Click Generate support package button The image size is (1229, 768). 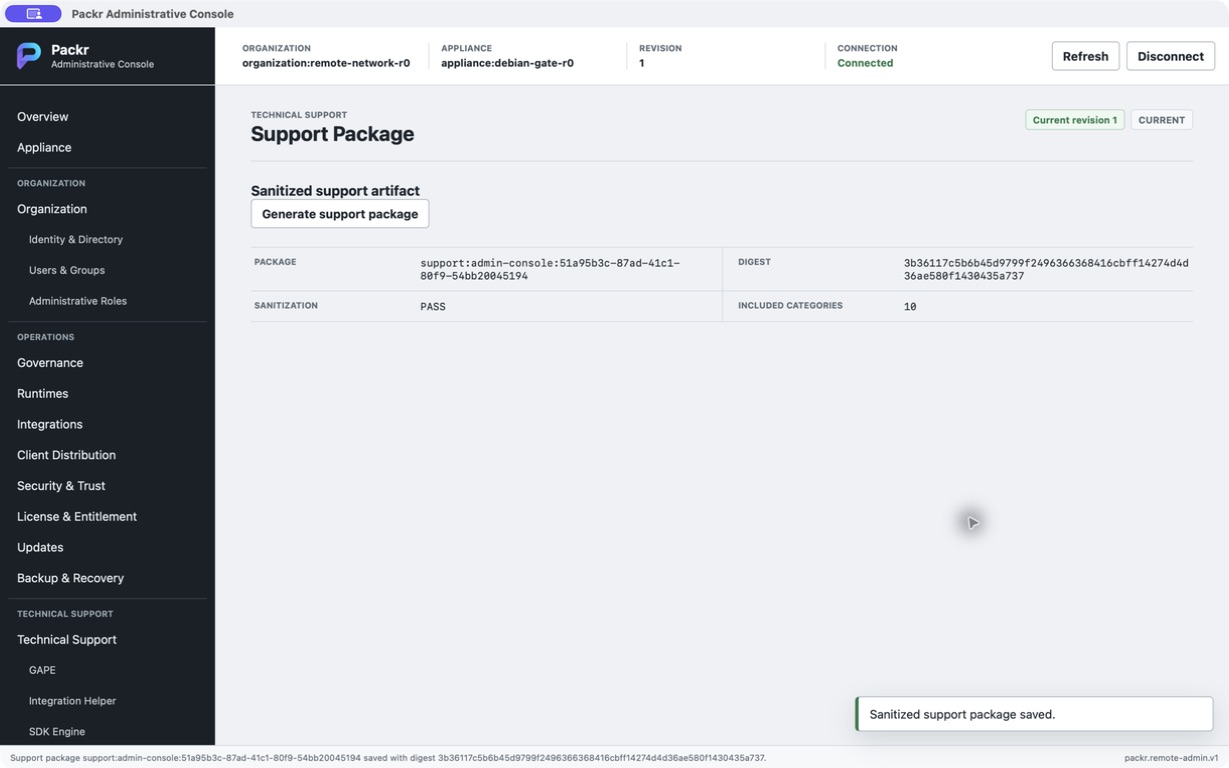coord(340,214)
